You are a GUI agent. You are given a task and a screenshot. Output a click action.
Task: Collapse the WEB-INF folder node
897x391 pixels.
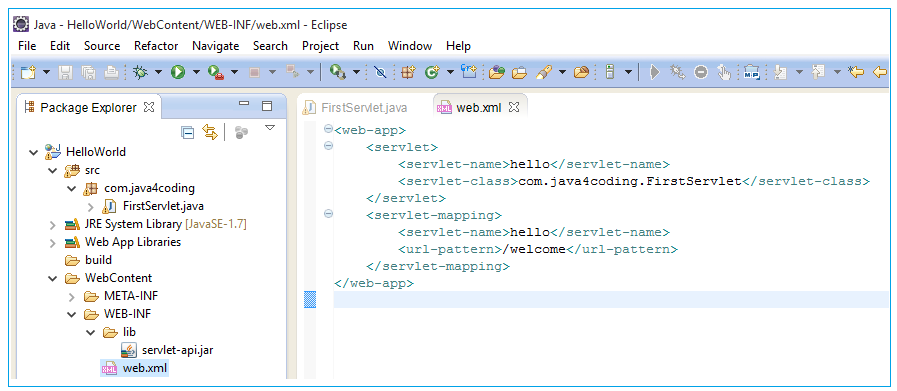(x=72, y=314)
